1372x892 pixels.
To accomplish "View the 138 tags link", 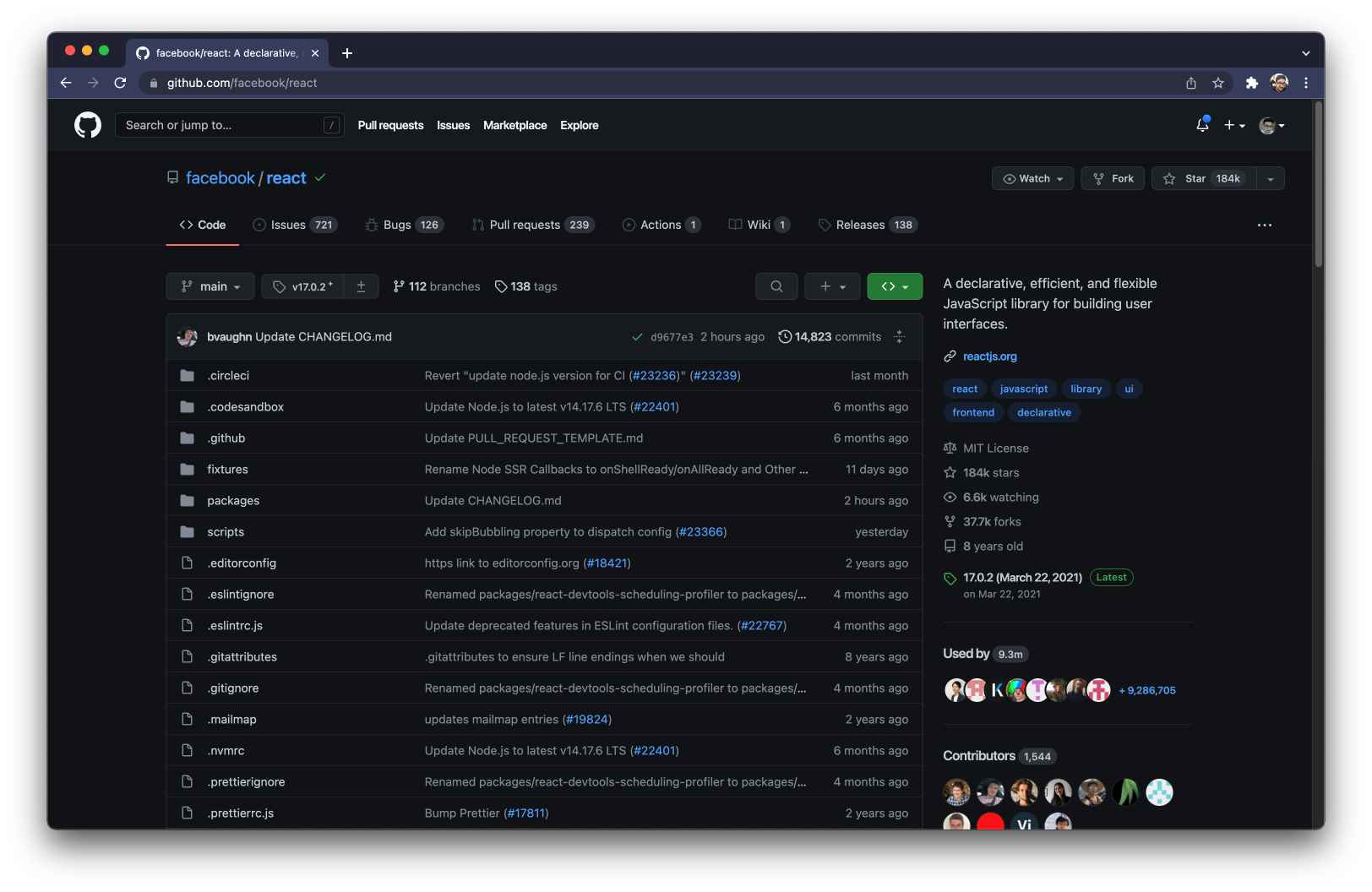I will pyautogui.click(x=526, y=286).
